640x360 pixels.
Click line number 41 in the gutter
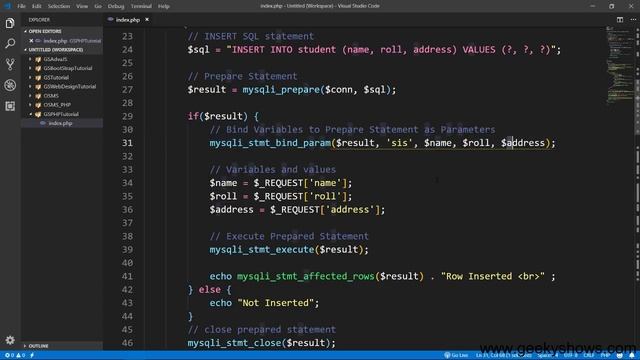pos(127,276)
